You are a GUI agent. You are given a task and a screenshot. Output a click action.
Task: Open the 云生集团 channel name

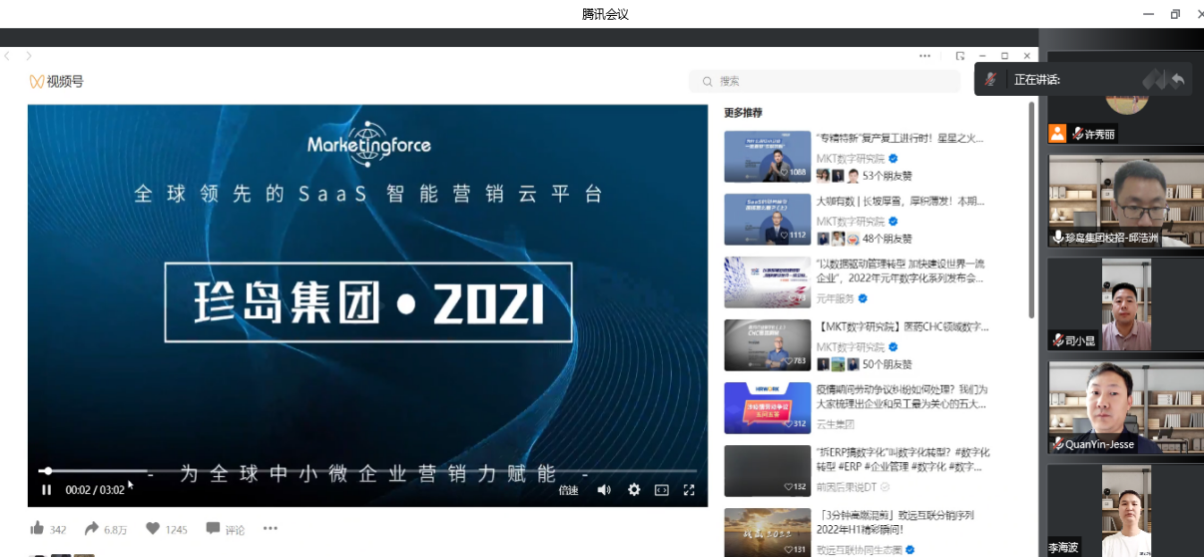click(835, 424)
